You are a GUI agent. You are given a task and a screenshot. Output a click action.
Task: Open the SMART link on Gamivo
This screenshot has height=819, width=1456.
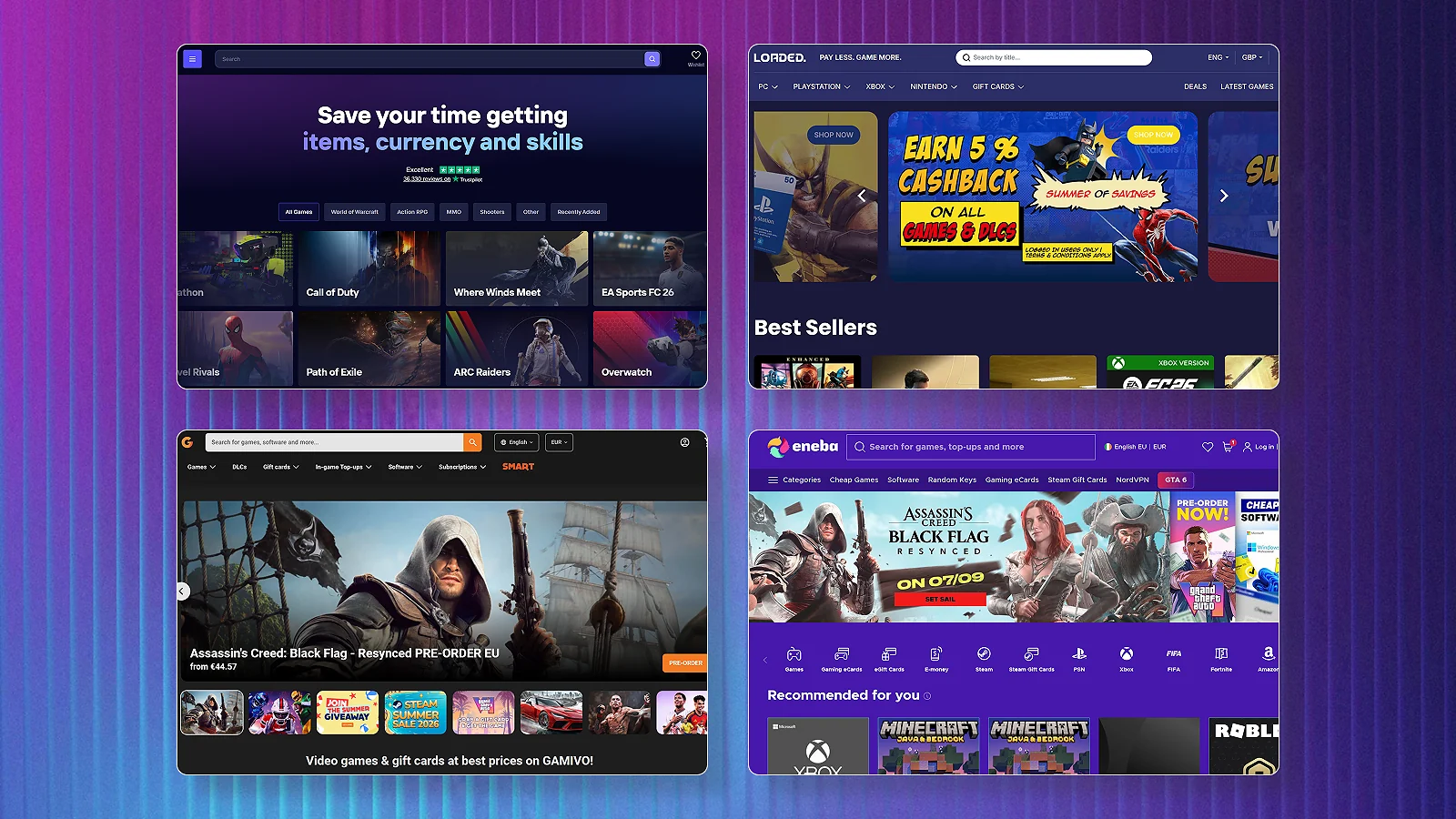click(x=518, y=467)
